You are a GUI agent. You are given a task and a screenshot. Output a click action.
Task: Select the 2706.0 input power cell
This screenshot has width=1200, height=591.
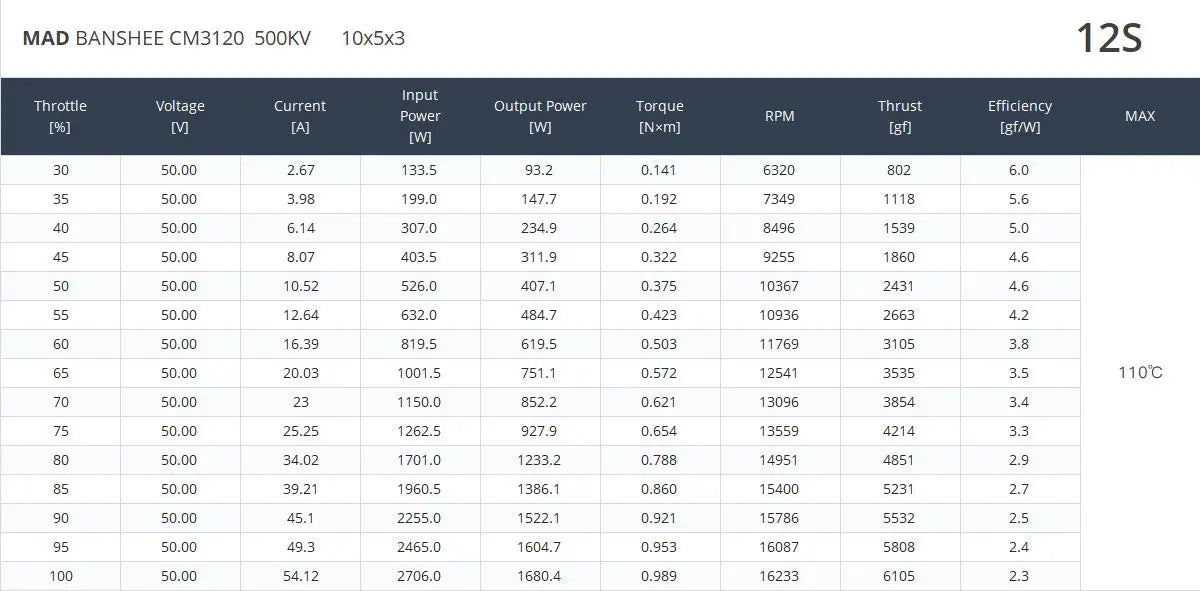(420, 576)
